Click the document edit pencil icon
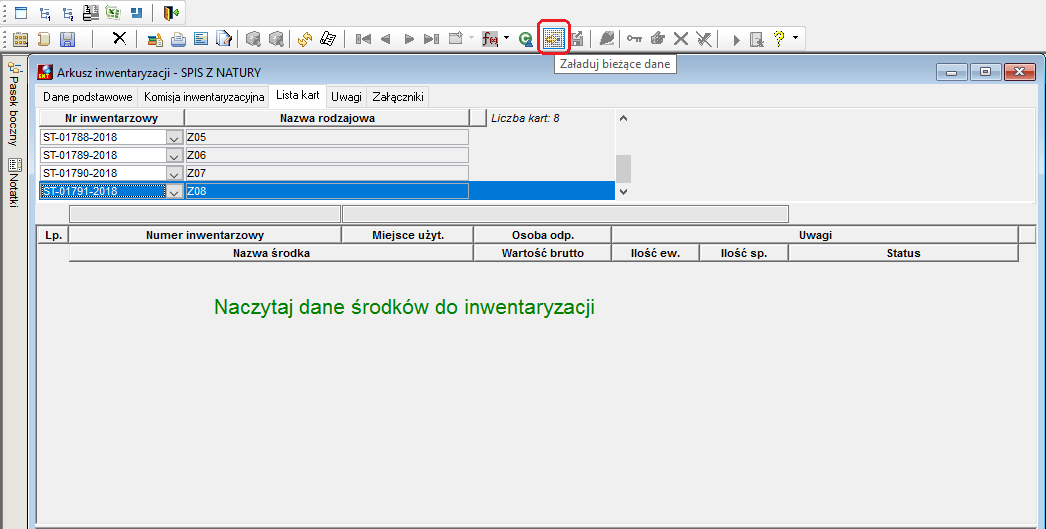The image size is (1046, 529). pyautogui.click(x=223, y=39)
